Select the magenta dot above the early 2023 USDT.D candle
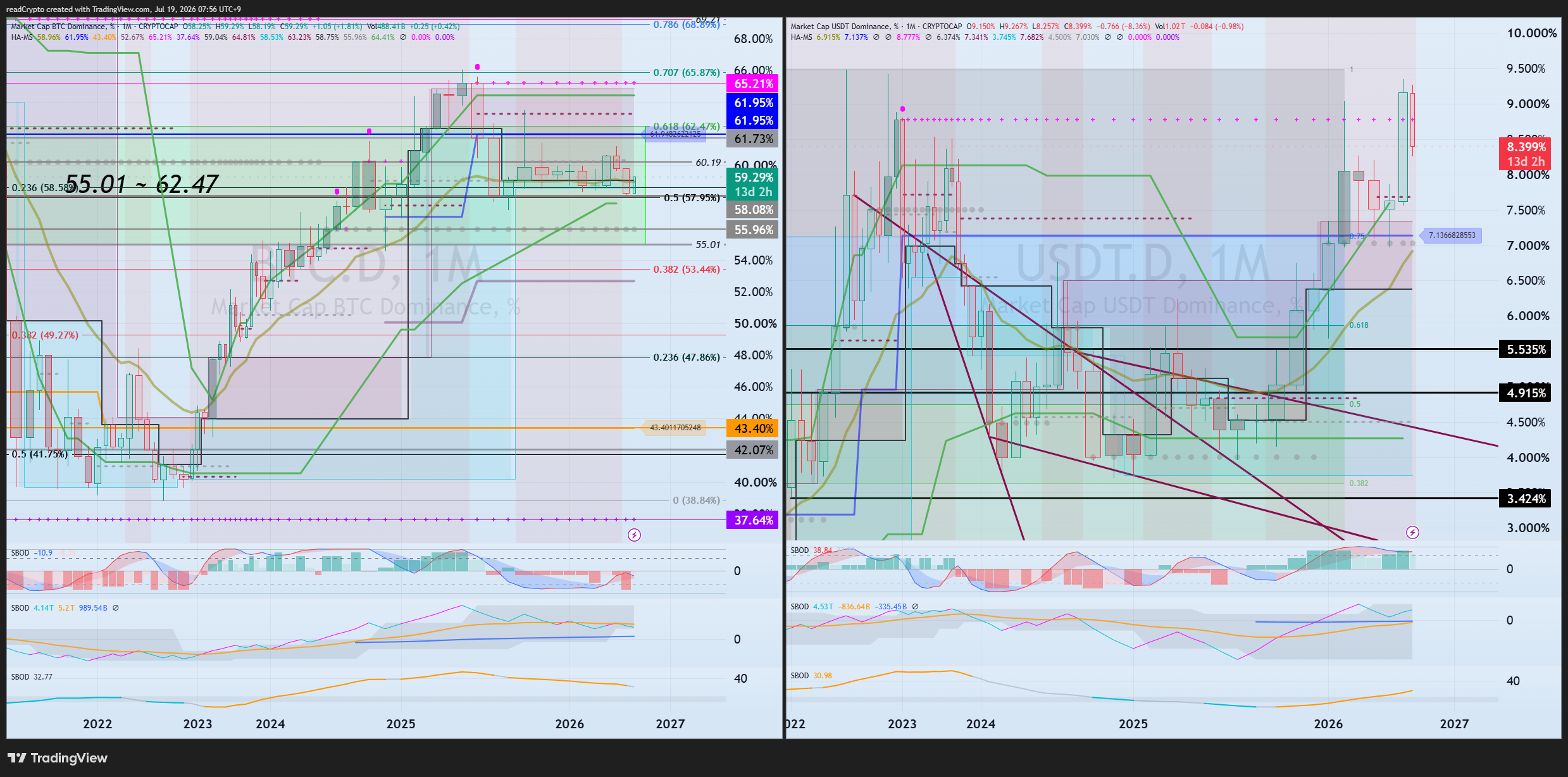The image size is (1568, 777). tap(902, 109)
